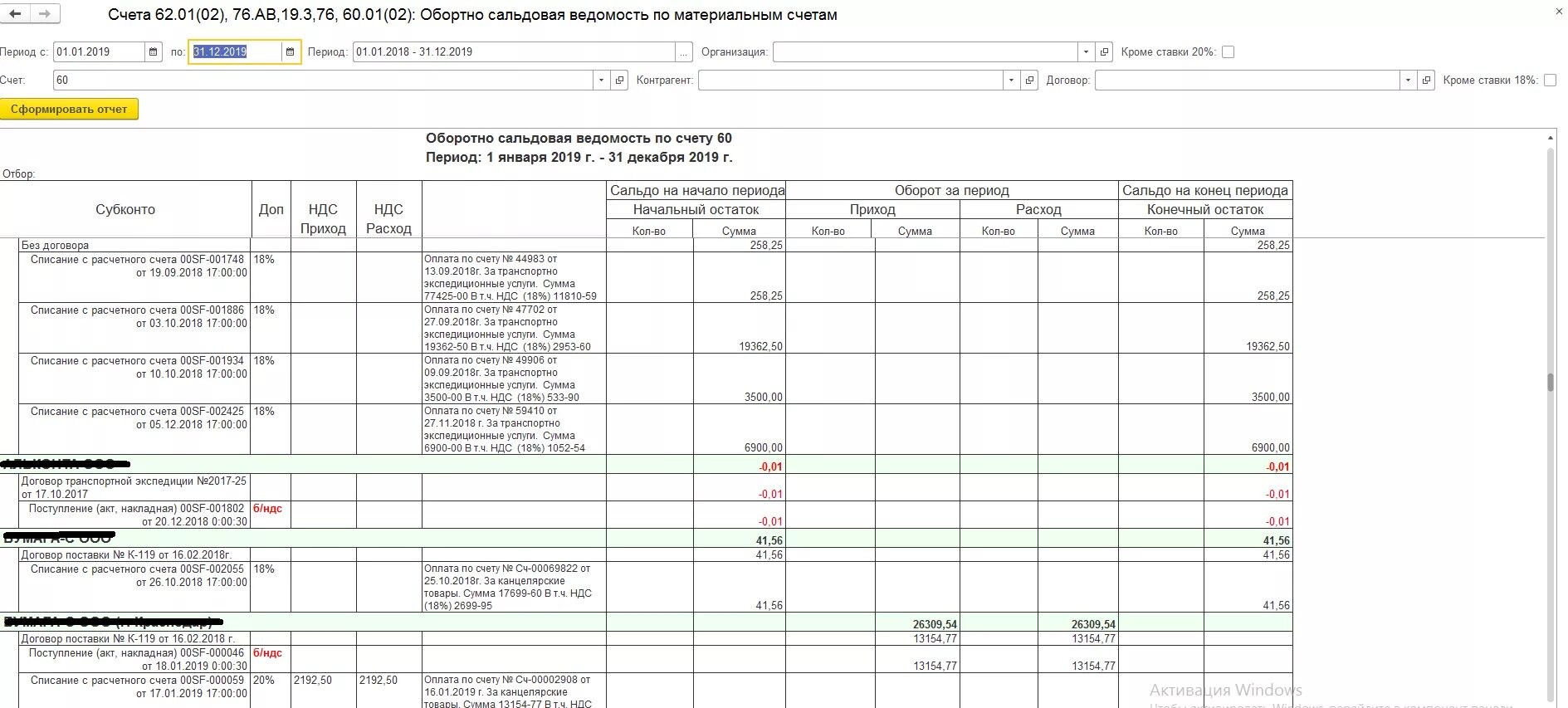Image resolution: width=1568 pixels, height=708 pixels.
Task: Focus the end date field 31.12.2019
Action: 236,51
